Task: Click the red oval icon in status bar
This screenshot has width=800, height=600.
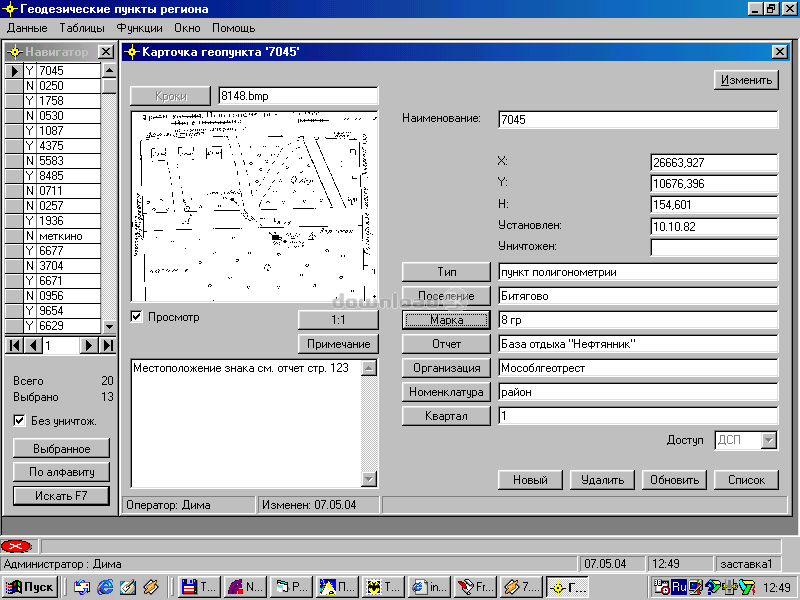Action: 16,546
